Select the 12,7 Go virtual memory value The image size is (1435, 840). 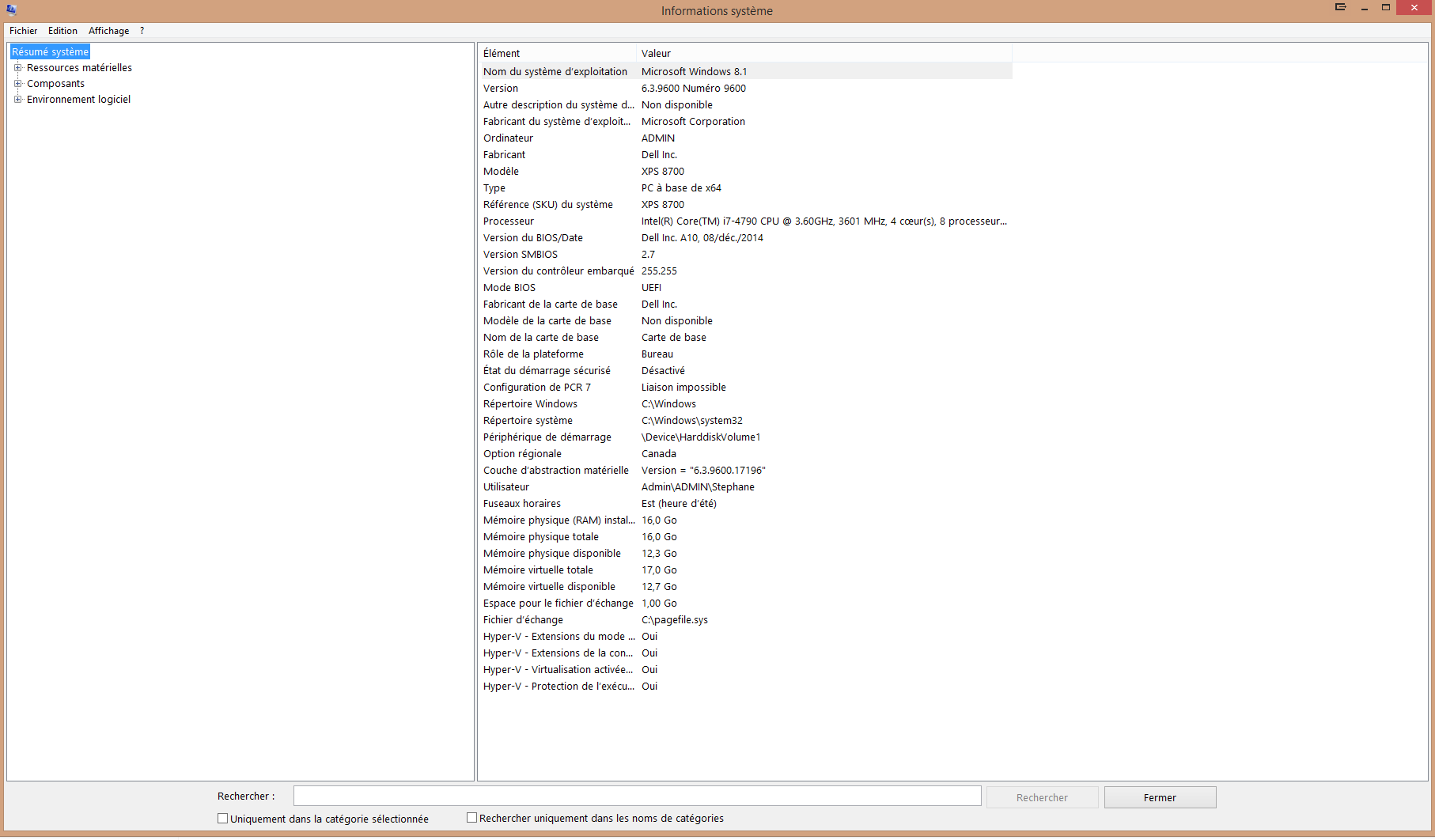point(659,587)
